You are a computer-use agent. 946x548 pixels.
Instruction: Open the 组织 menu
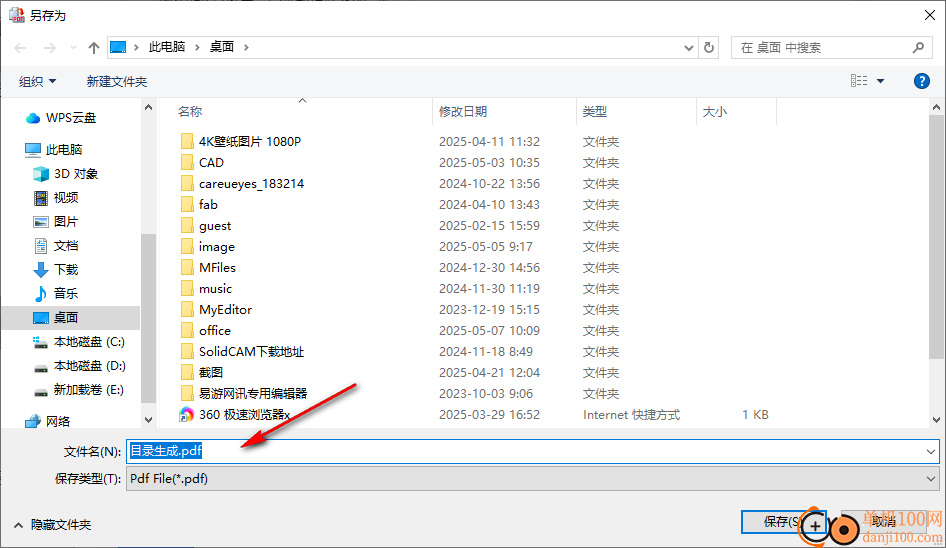37,81
